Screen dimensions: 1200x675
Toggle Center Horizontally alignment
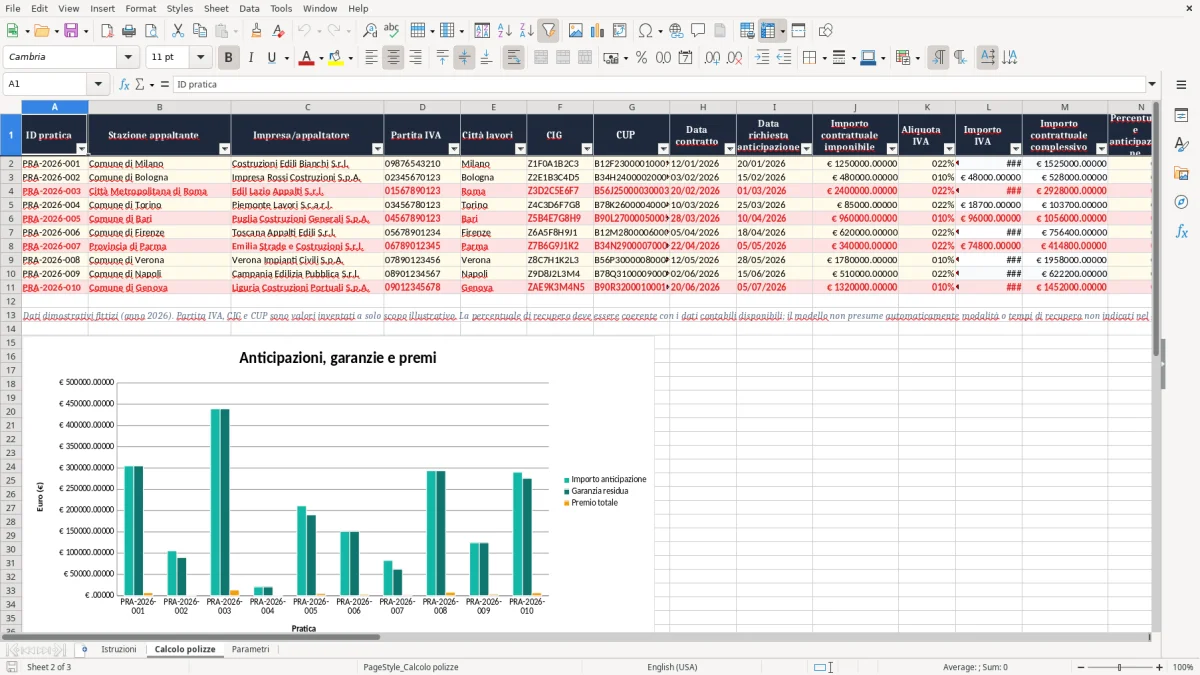click(393, 58)
